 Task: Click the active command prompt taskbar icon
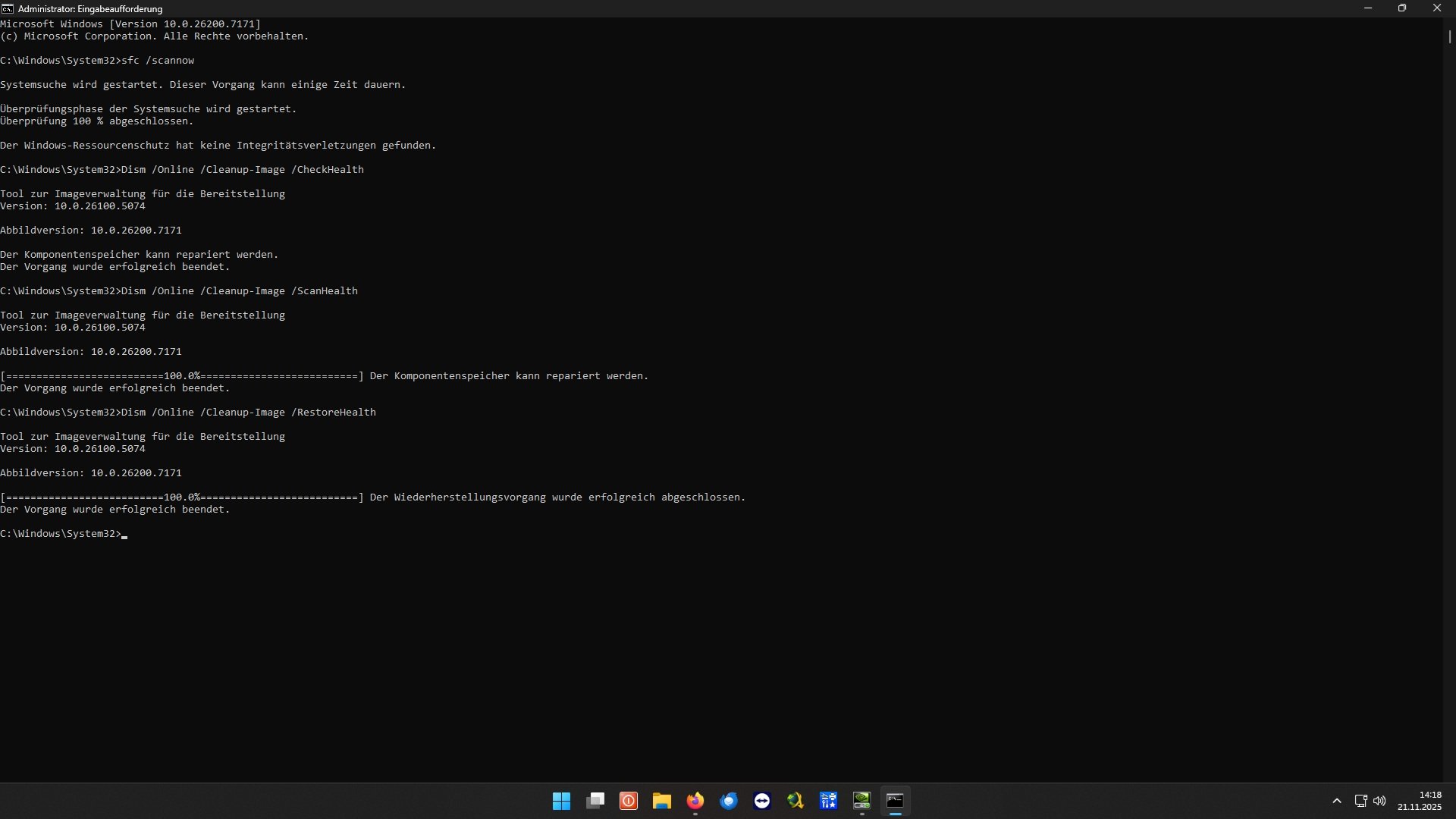tap(895, 801)
